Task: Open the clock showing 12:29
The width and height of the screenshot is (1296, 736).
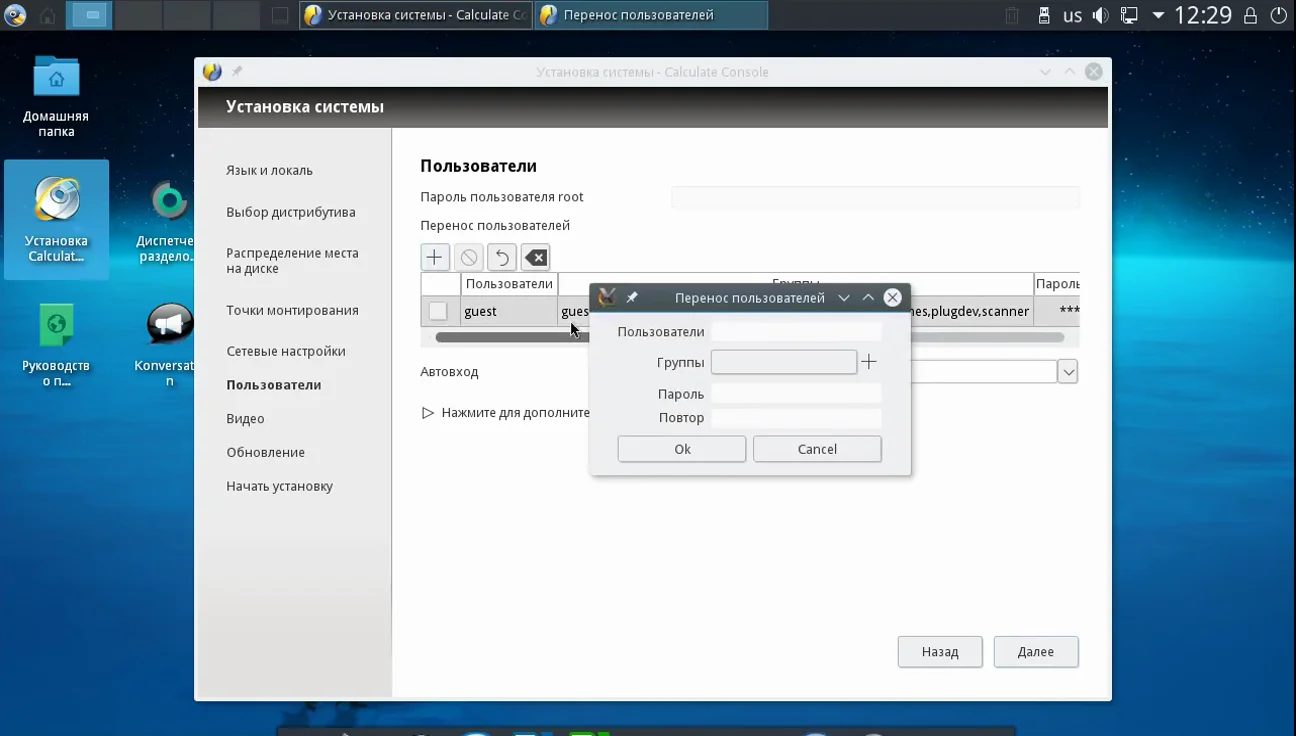Action: pos(1203,16)
